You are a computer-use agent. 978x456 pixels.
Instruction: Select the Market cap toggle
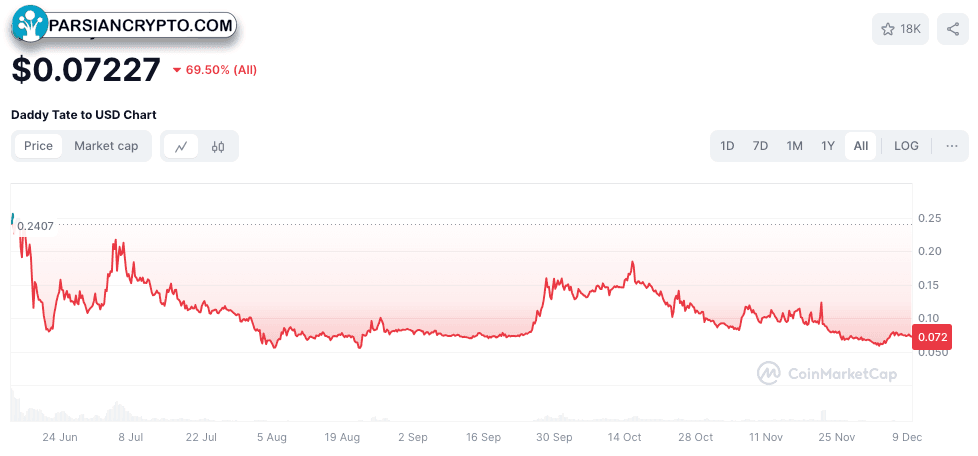point(106,146)
